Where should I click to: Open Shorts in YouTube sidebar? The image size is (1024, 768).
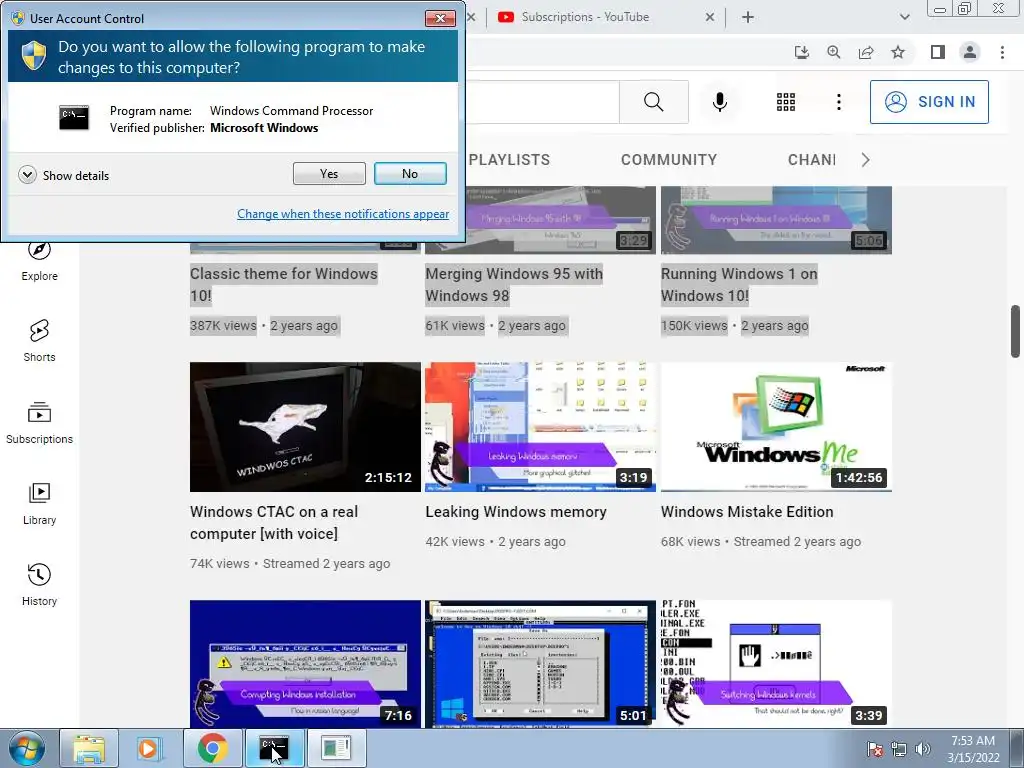click(39, 341)
